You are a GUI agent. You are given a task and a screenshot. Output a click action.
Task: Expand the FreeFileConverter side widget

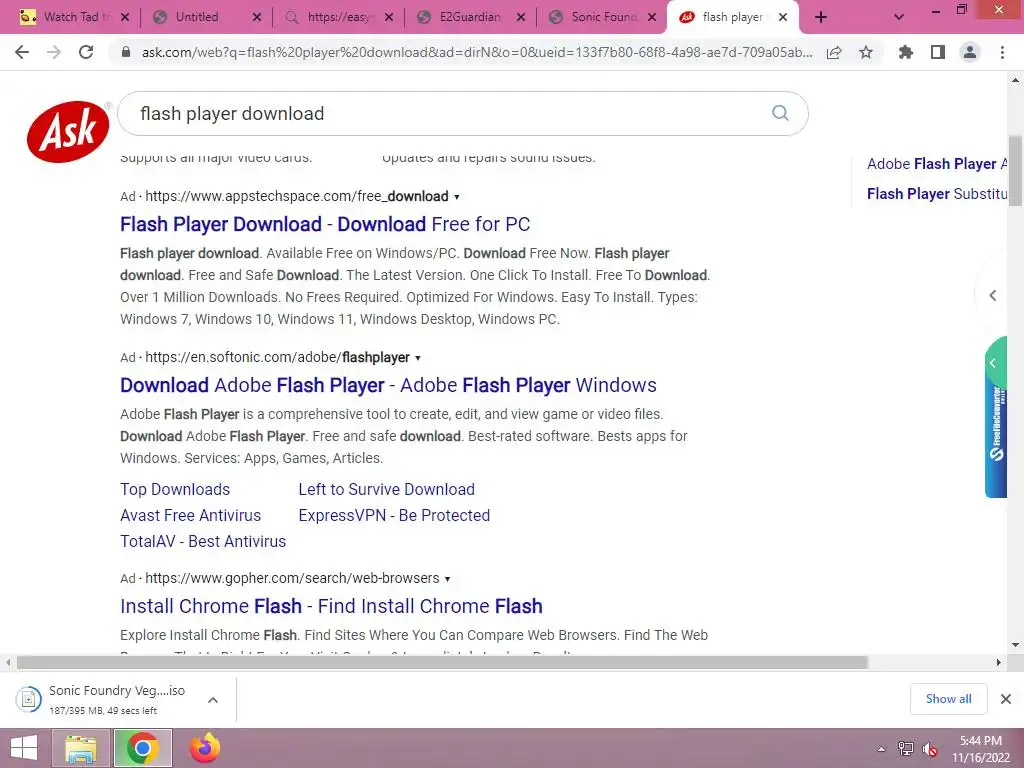pyautogui.click(x=995, y=418)
